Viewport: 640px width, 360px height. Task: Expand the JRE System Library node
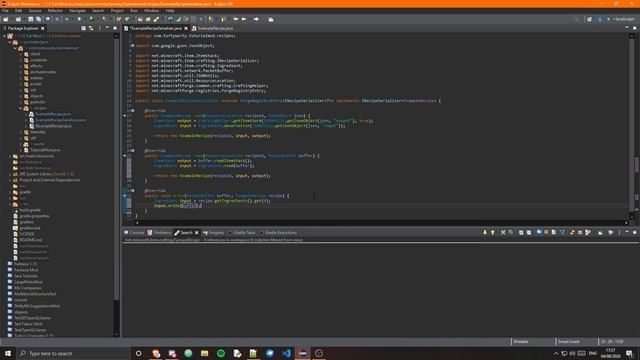pyautogui.click(x=10, y=174)
